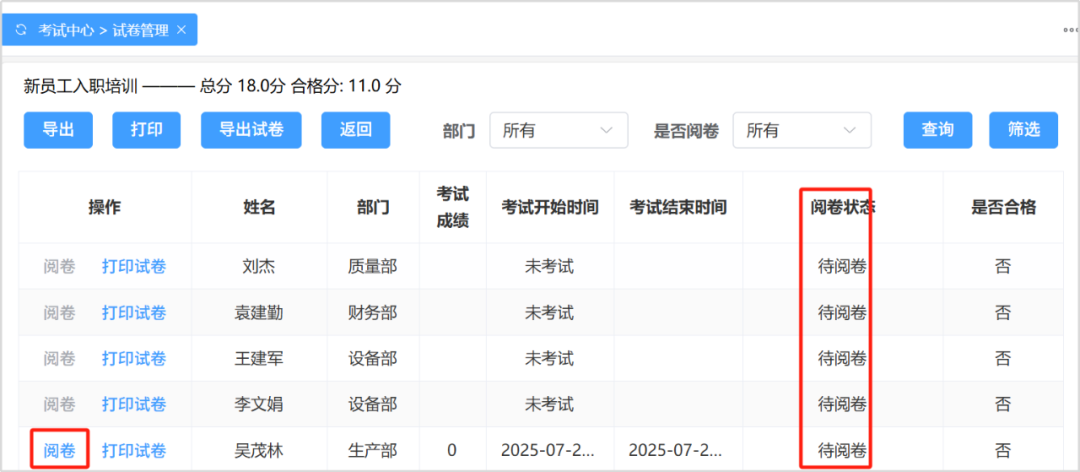Screen dimensions: 1080x472
Task: Click 打印试卷 for 吴茂林
Action: point(134,451)
